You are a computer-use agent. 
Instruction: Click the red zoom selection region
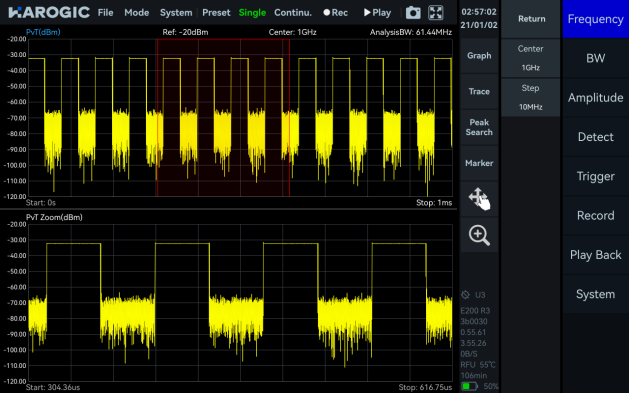coord(223,117)
